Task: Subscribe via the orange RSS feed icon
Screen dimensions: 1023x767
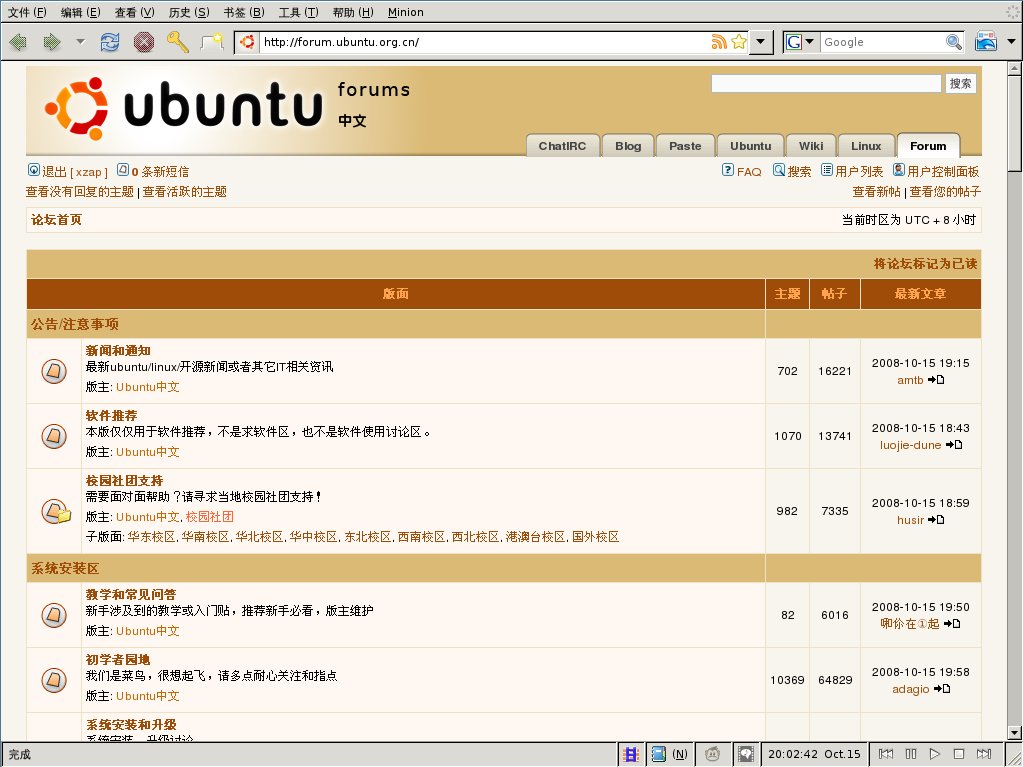Action: 719,42
